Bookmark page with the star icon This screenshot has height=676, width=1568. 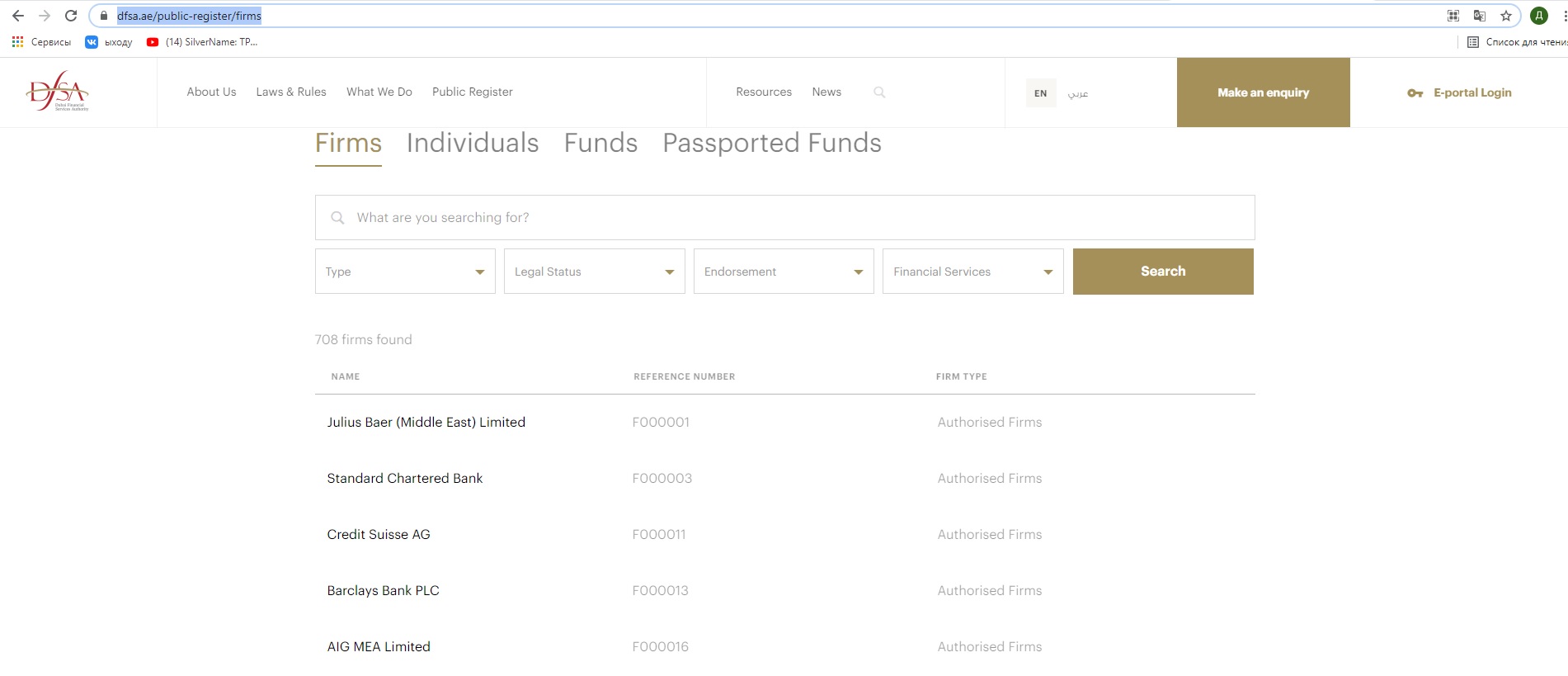(x=1506, y=16)
